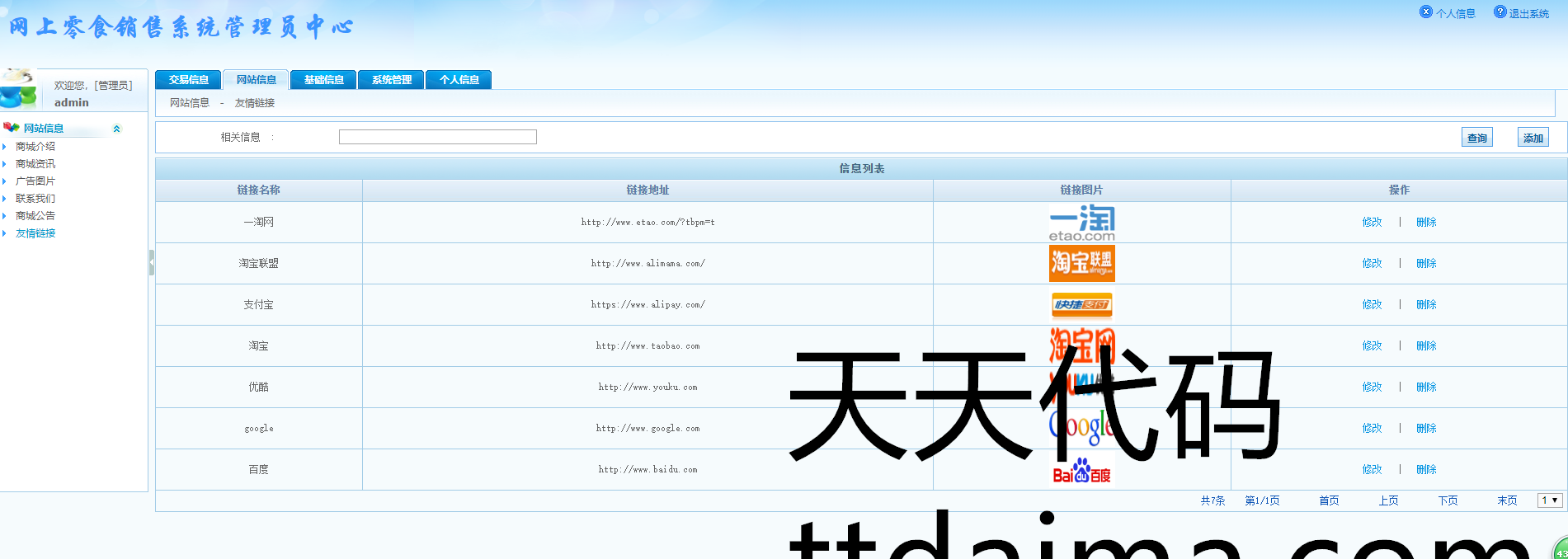
Task: Click the 一淘网 etao.com logo image
Action: click(1081, 223)
